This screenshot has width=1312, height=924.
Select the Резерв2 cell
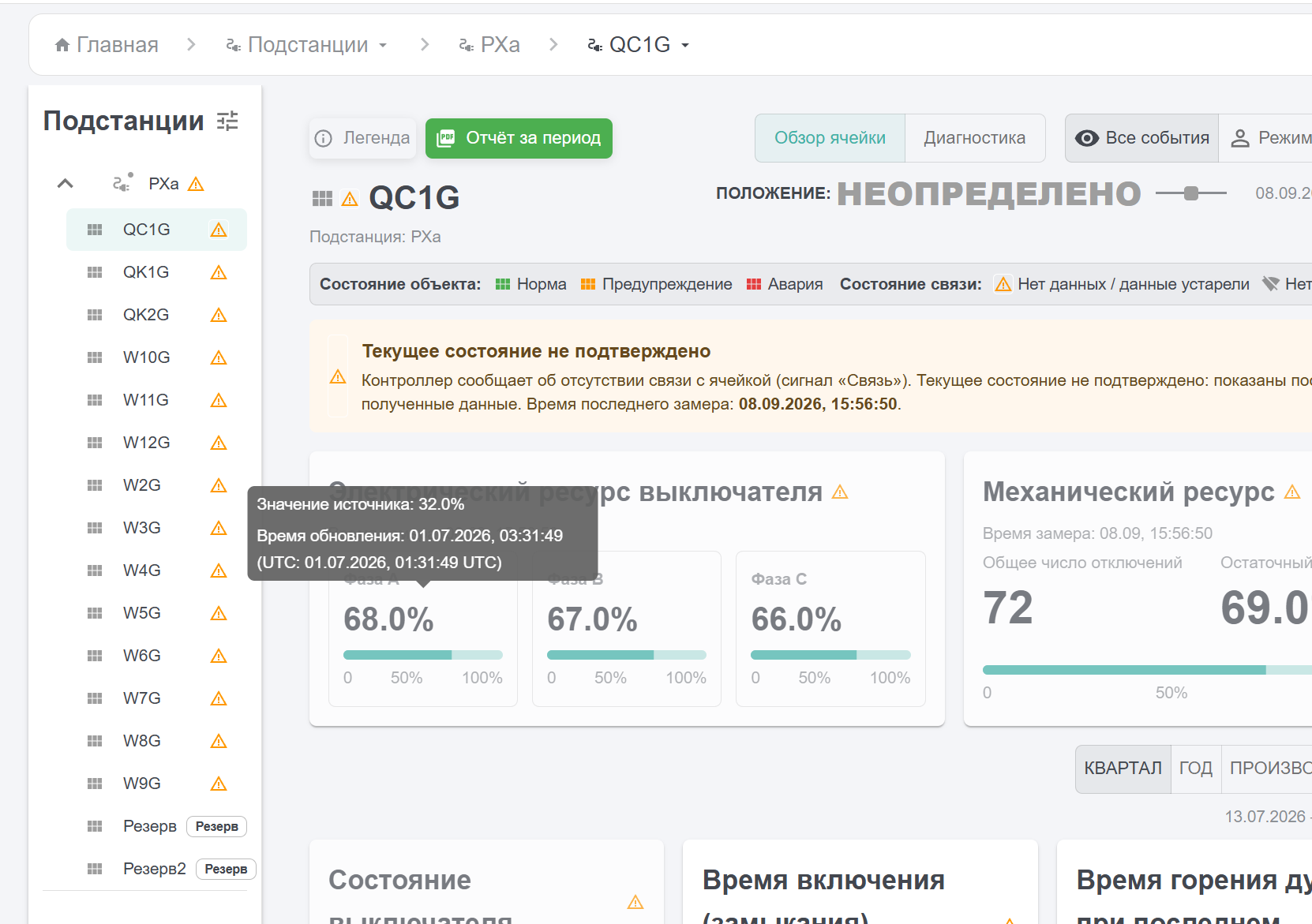(x=156, y=869)
